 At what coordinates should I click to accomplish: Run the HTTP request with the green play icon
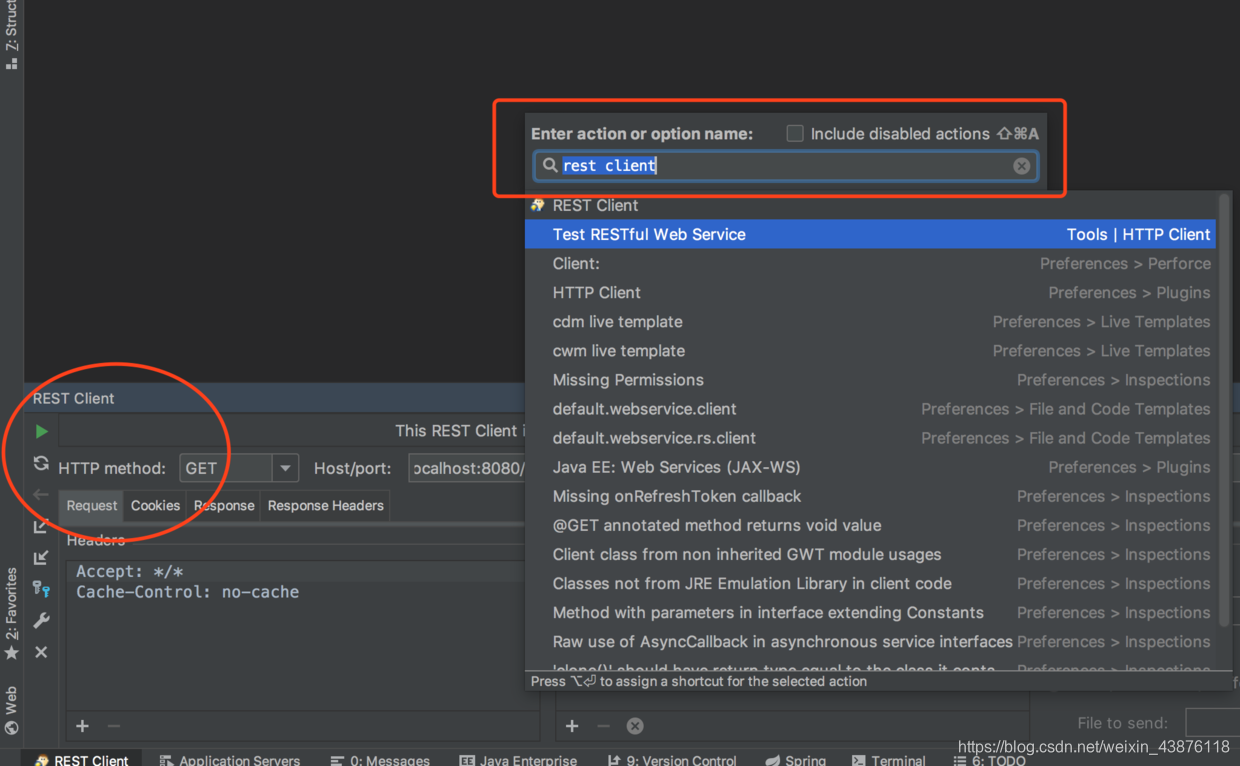[x=41, y=431]
